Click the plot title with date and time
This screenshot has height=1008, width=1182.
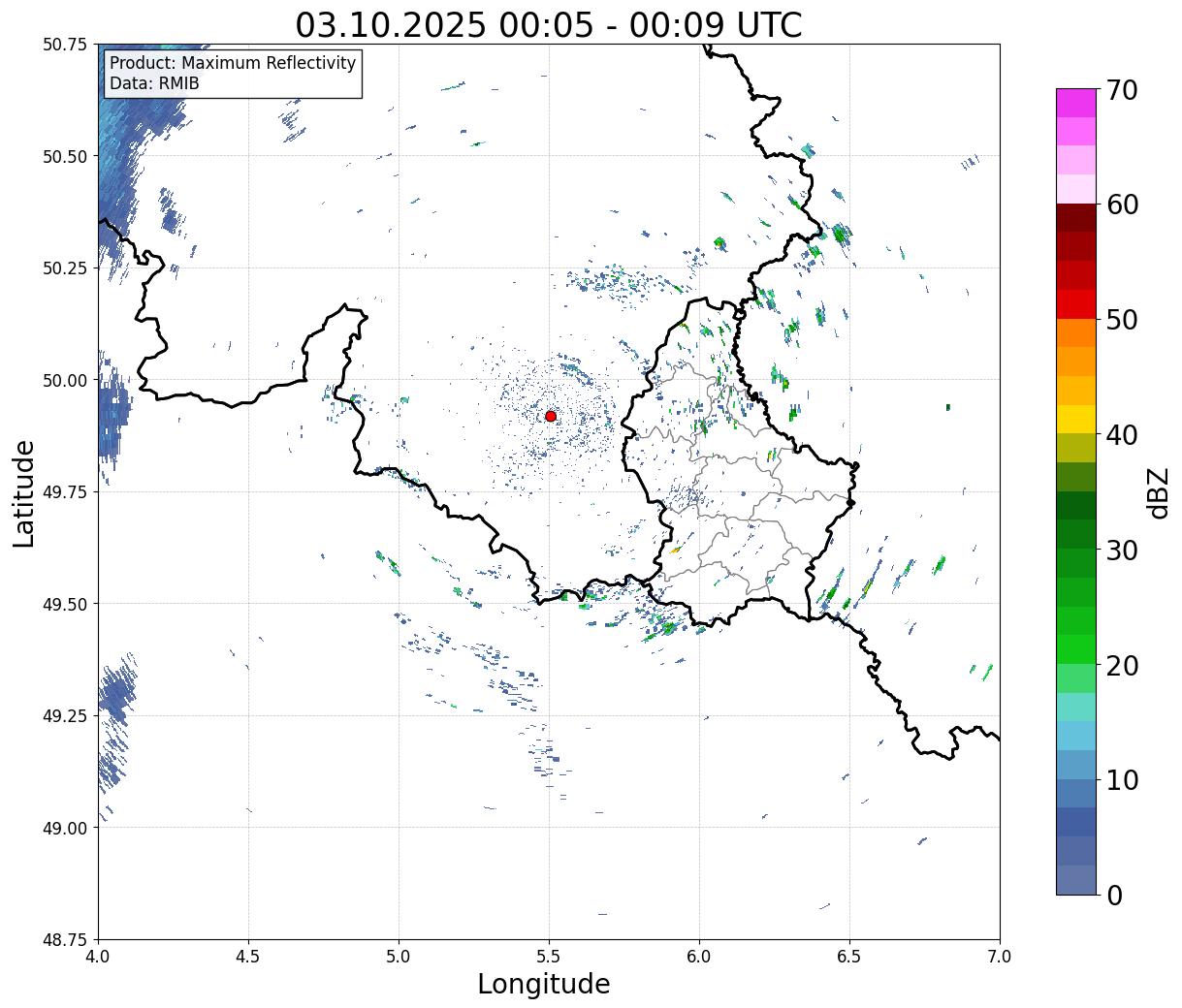coord(549,25)
